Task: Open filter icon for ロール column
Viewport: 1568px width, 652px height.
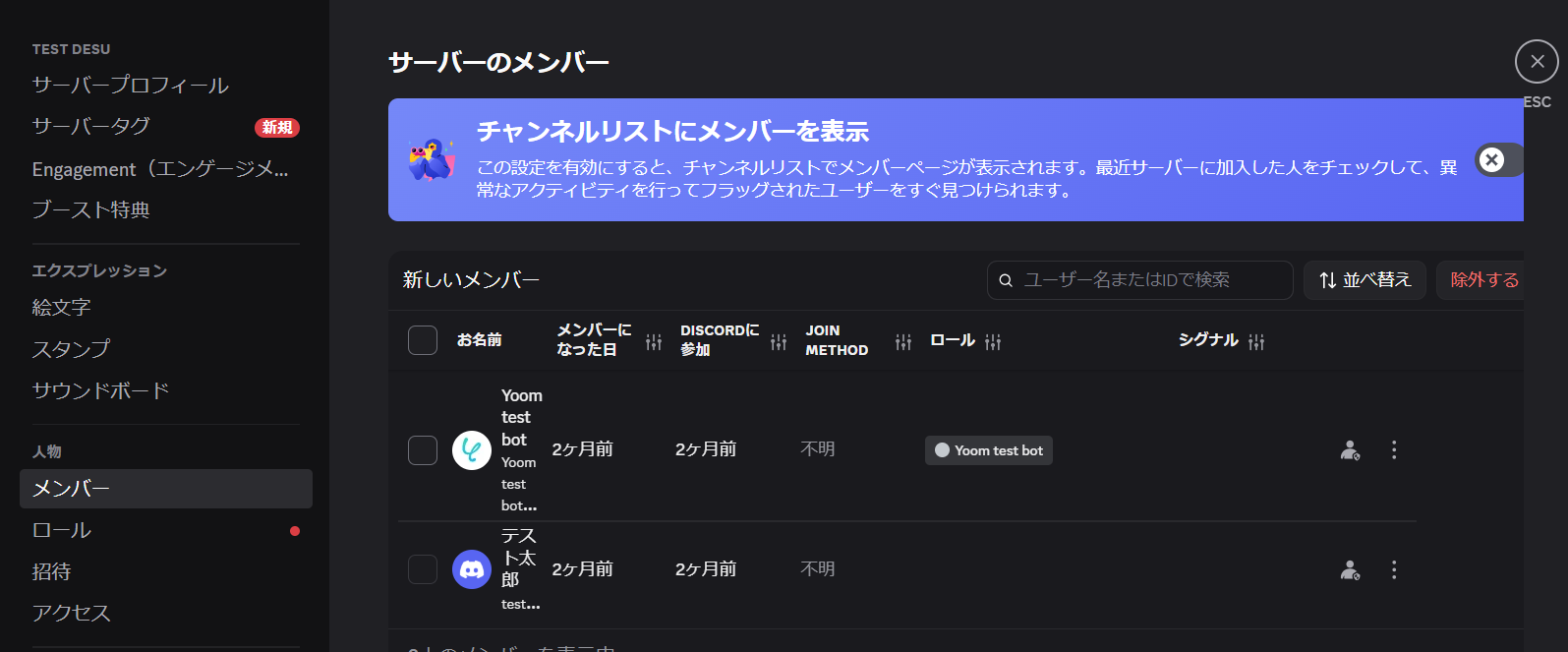Action: click(x=993, y=341)
